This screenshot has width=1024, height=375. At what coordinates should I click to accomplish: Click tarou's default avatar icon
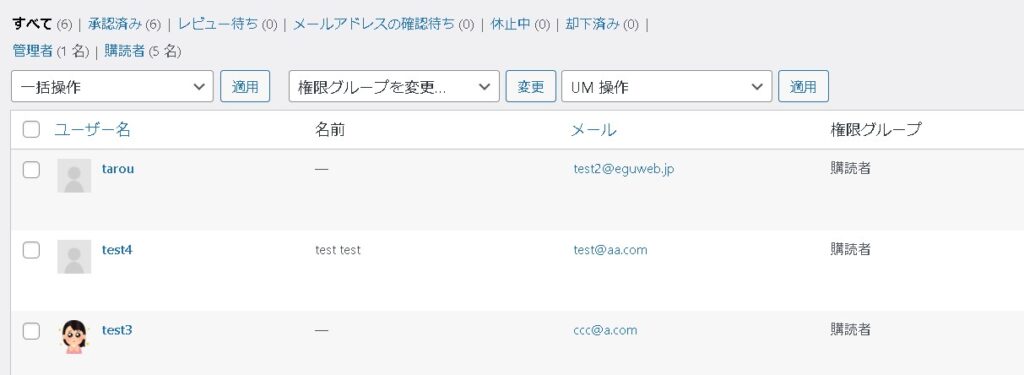coord(74,176)
